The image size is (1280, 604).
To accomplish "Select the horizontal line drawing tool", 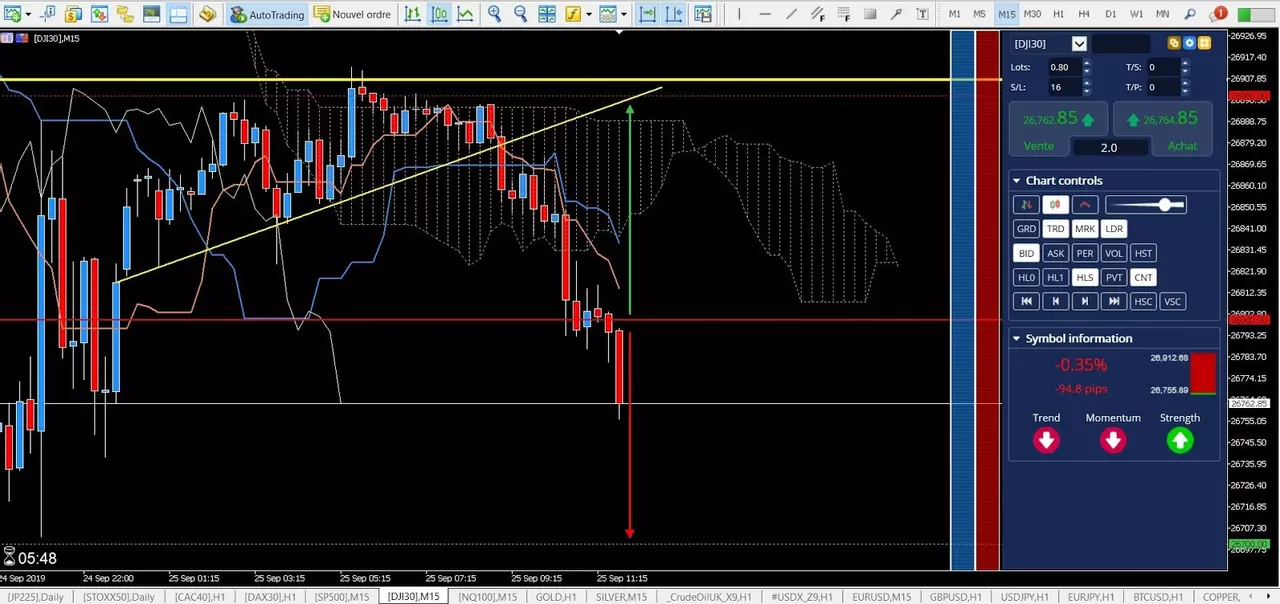I will pyautogui.click(x=765, y=14).
